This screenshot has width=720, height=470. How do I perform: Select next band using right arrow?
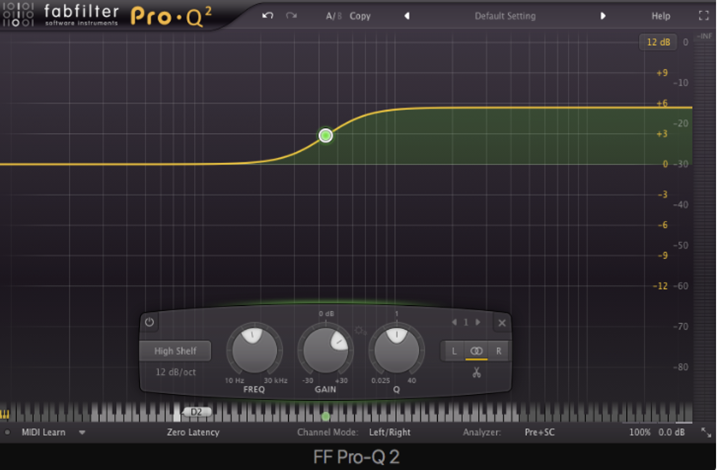point(478,322)
